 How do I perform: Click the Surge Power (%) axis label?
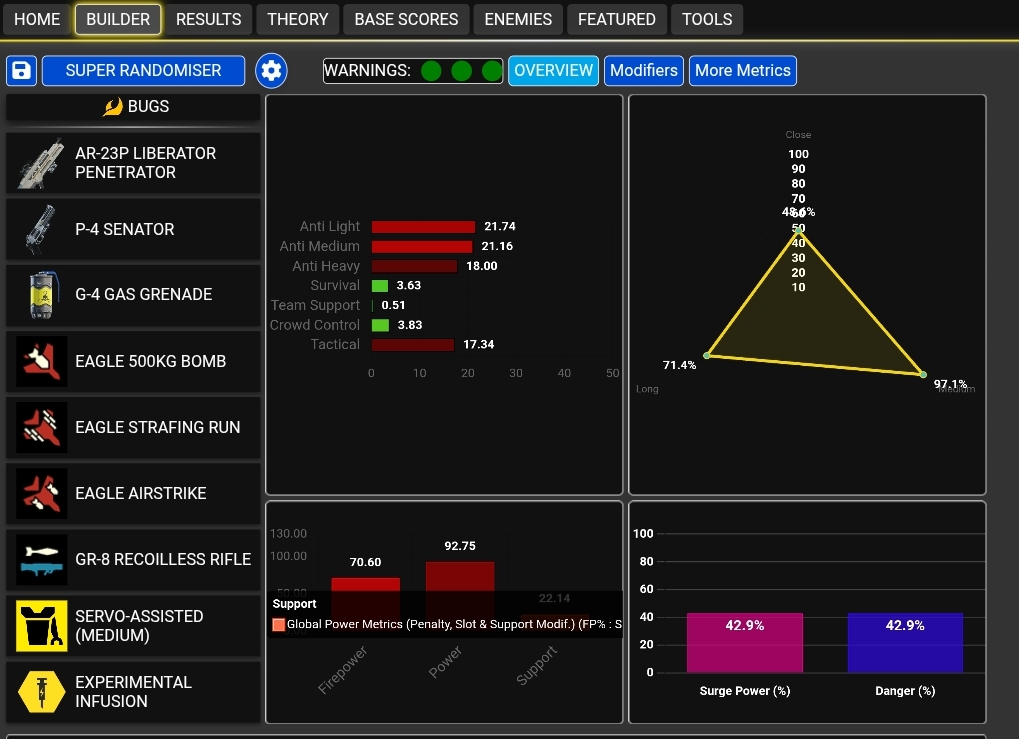pyautogui.click(x=745, y=691)
